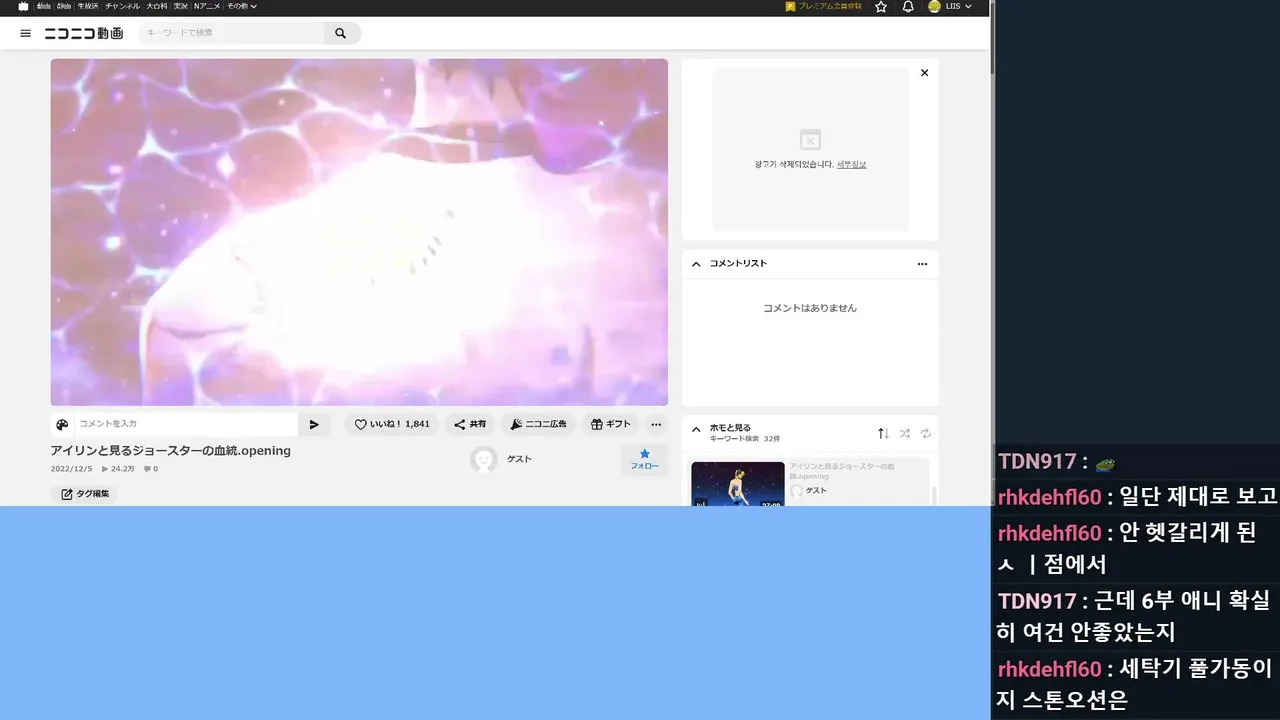Screen dimensions: 1280x720
Task: Click コメントはありません text
Action: [x=810, y=308]
